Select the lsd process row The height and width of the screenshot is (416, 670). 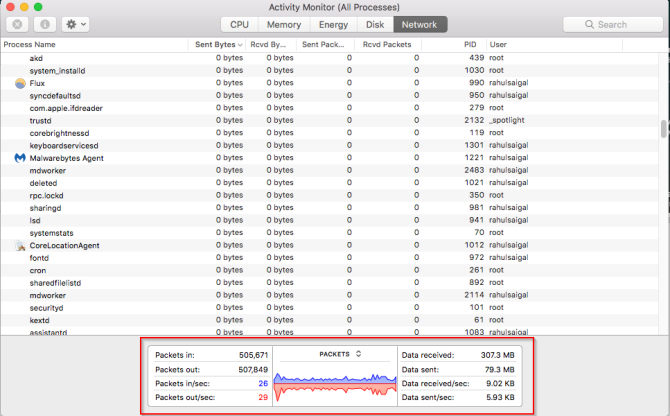329,220
